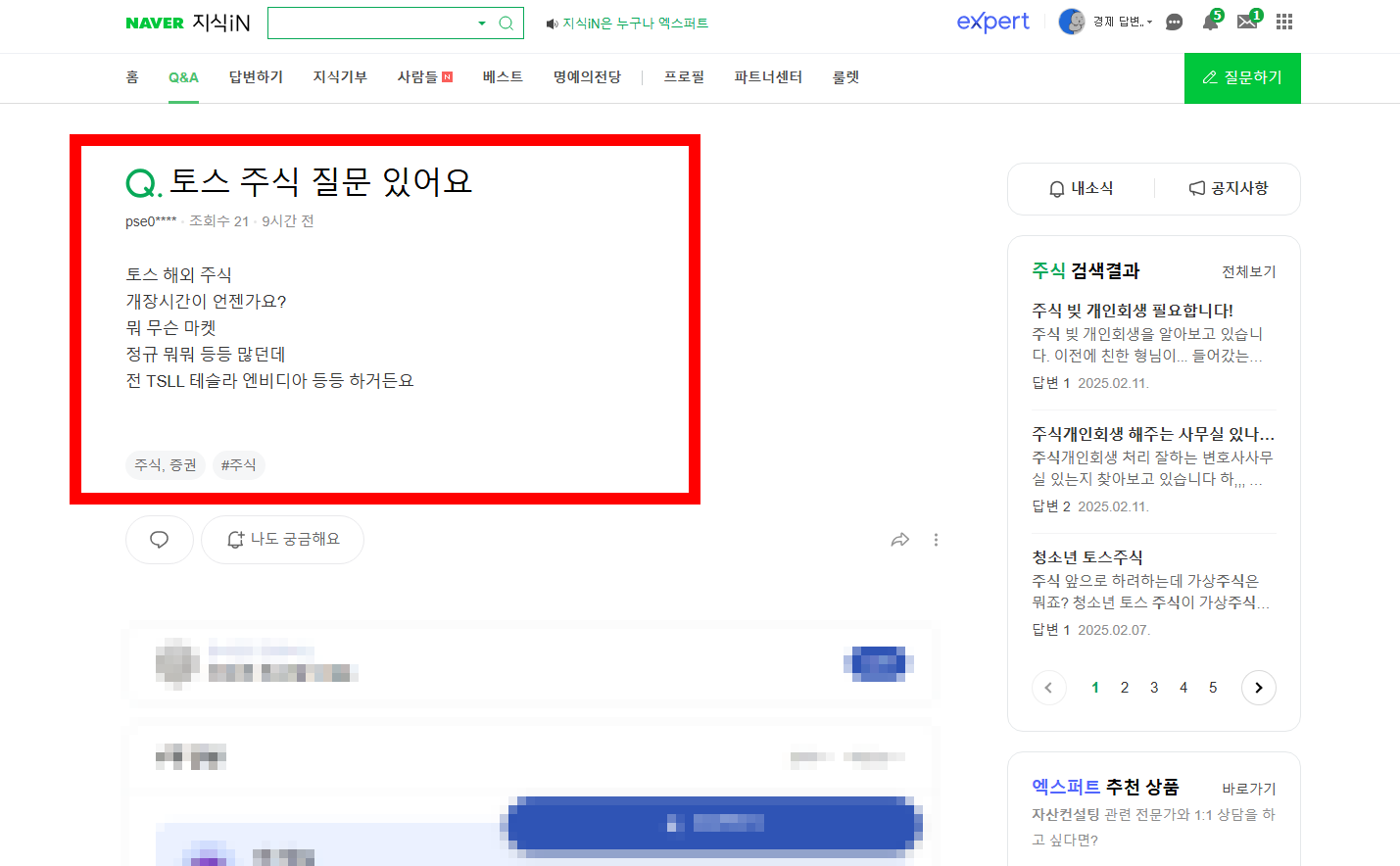Click the next page arrow in search results

click(1259, 688)
